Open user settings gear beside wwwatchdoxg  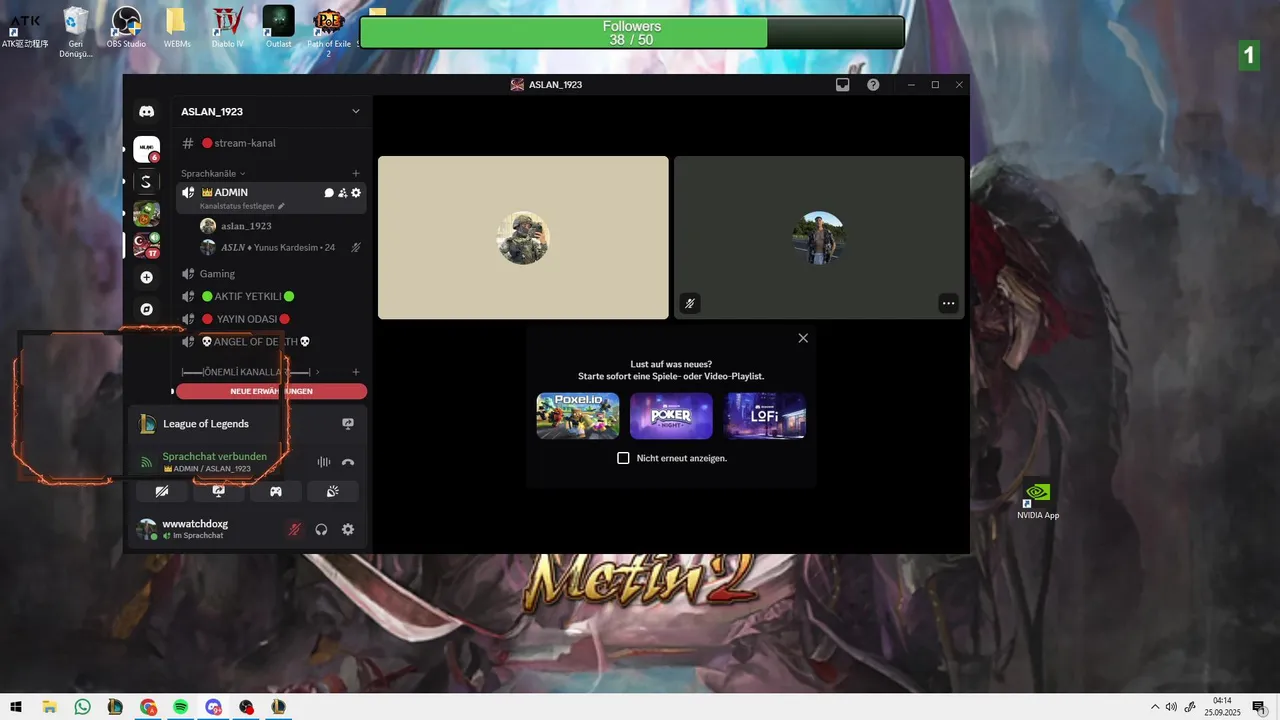348,529
